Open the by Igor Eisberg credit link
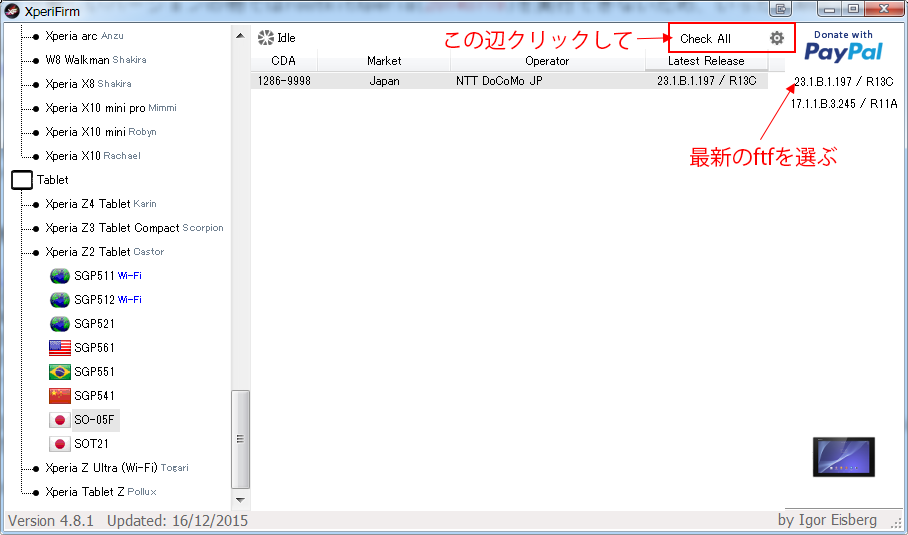Screen dimensions: 908x535 pyautogui.click(x=827, y=520)
